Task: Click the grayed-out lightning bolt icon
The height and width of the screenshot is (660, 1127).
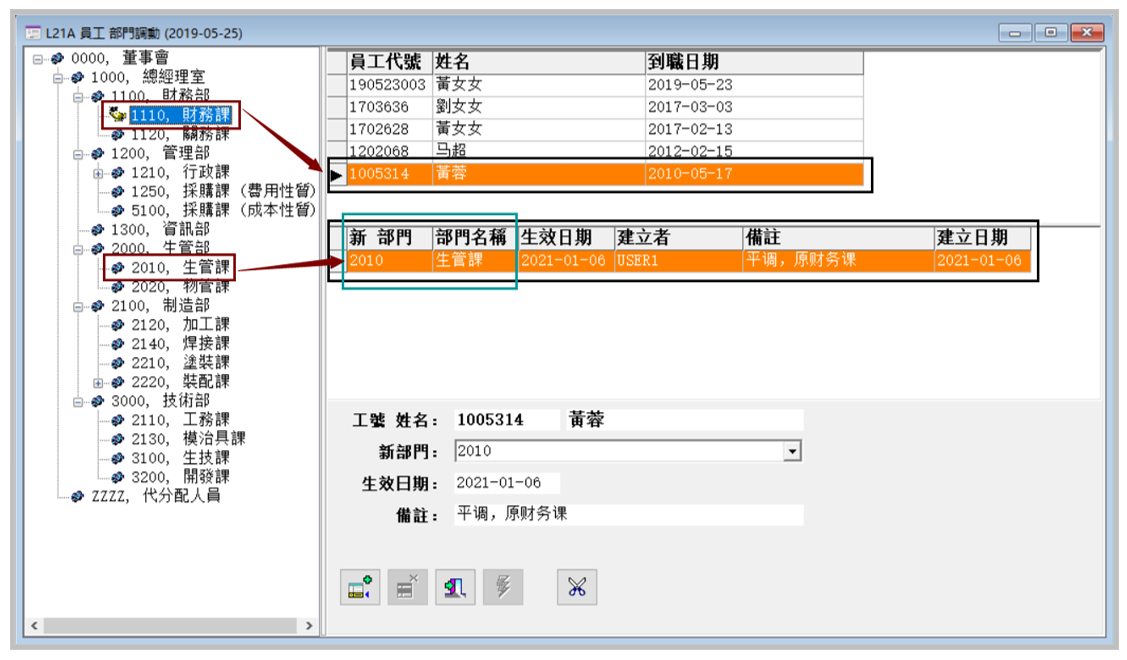Action: (501, 588)
